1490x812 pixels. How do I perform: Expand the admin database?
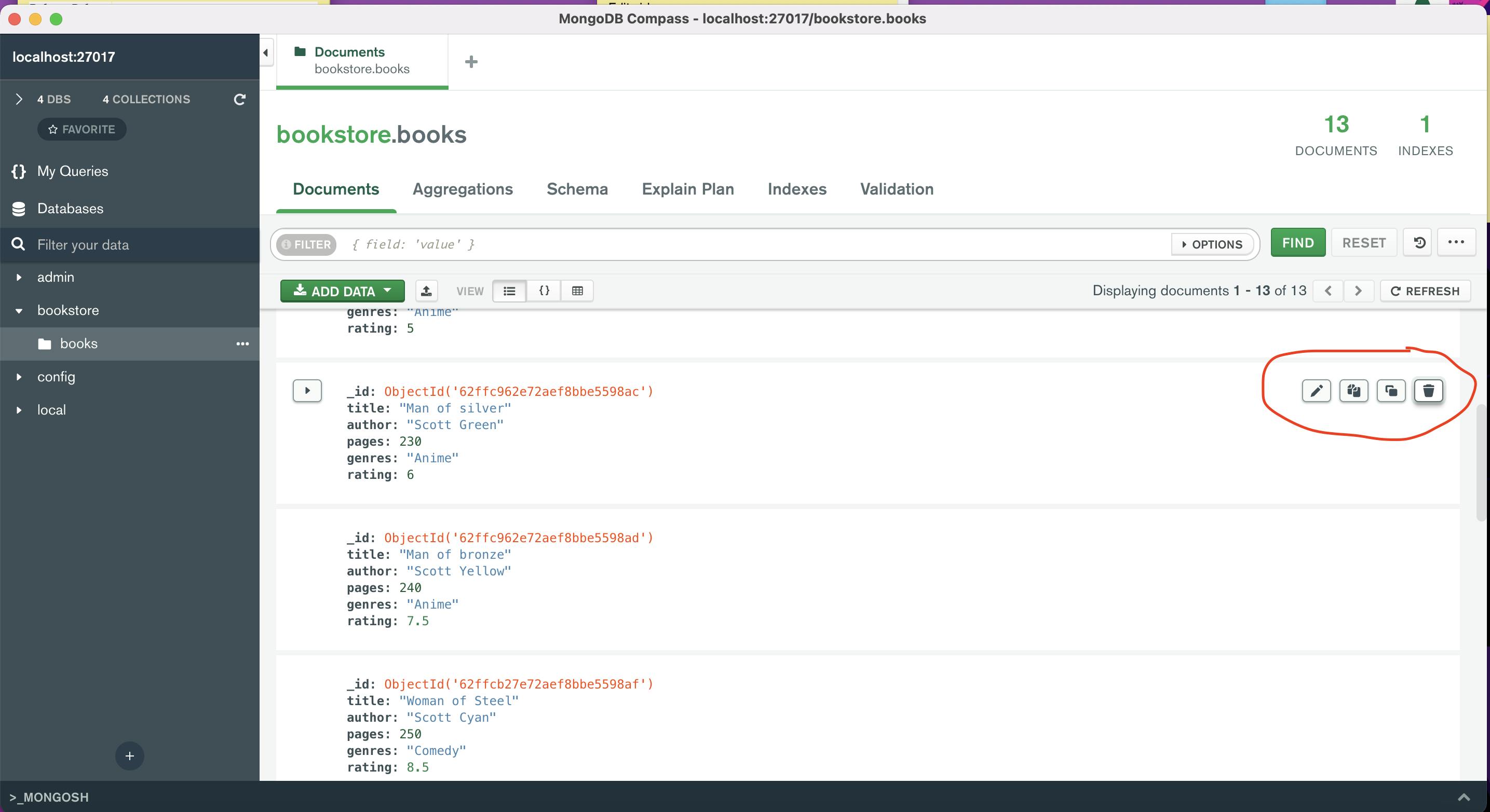19,278
